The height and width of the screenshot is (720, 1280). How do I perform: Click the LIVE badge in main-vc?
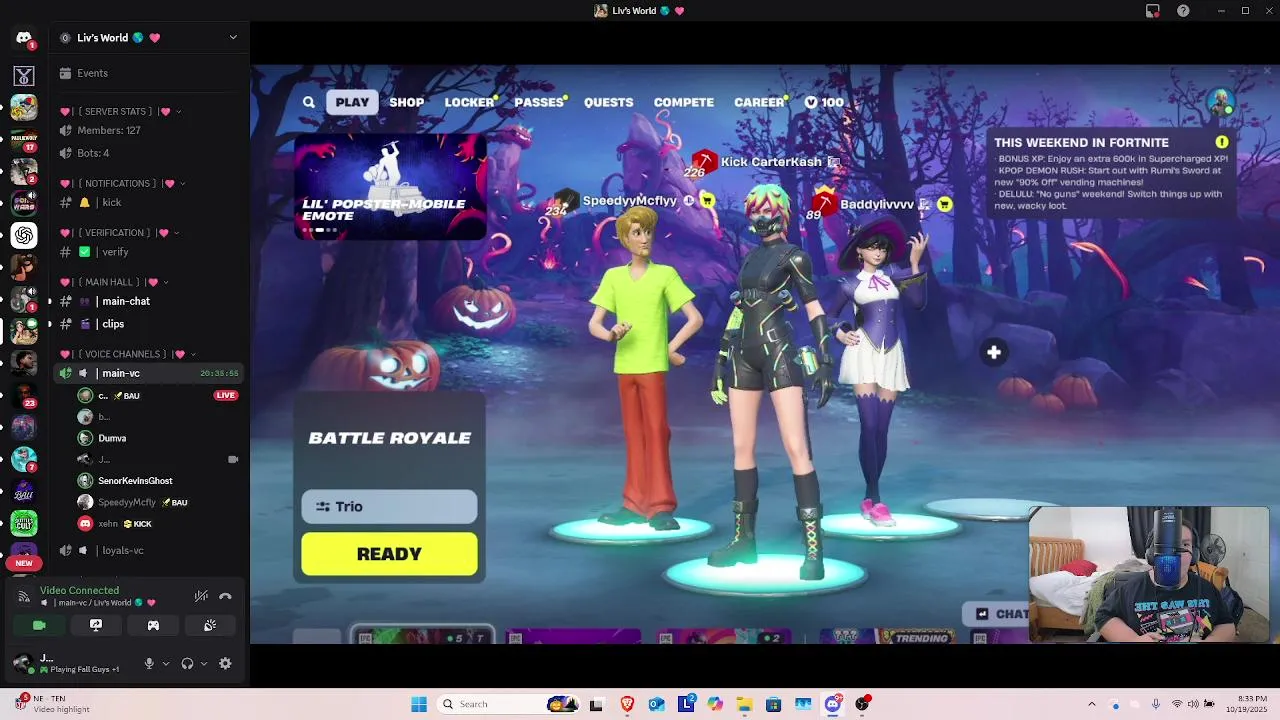pyautogui.click(x=226, y=395)
